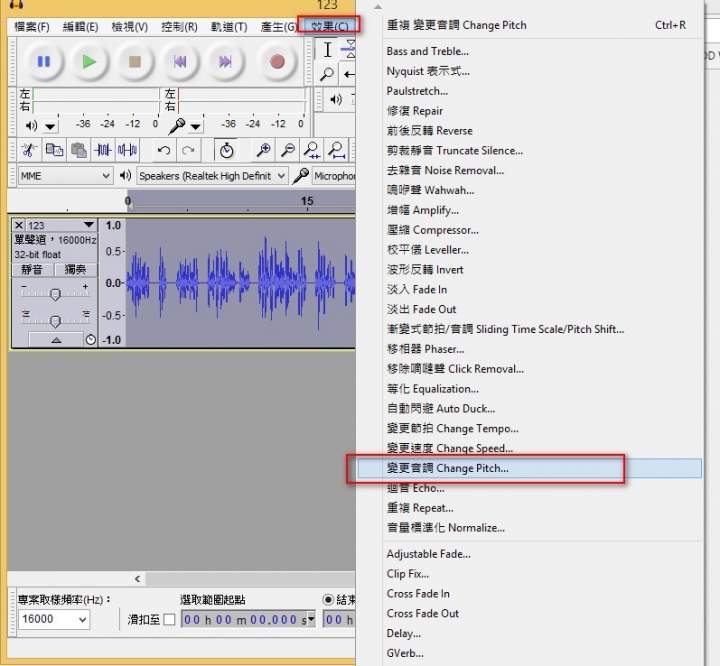720x666 pixels.
Task: Skip to end of the track
Action: 225,61
